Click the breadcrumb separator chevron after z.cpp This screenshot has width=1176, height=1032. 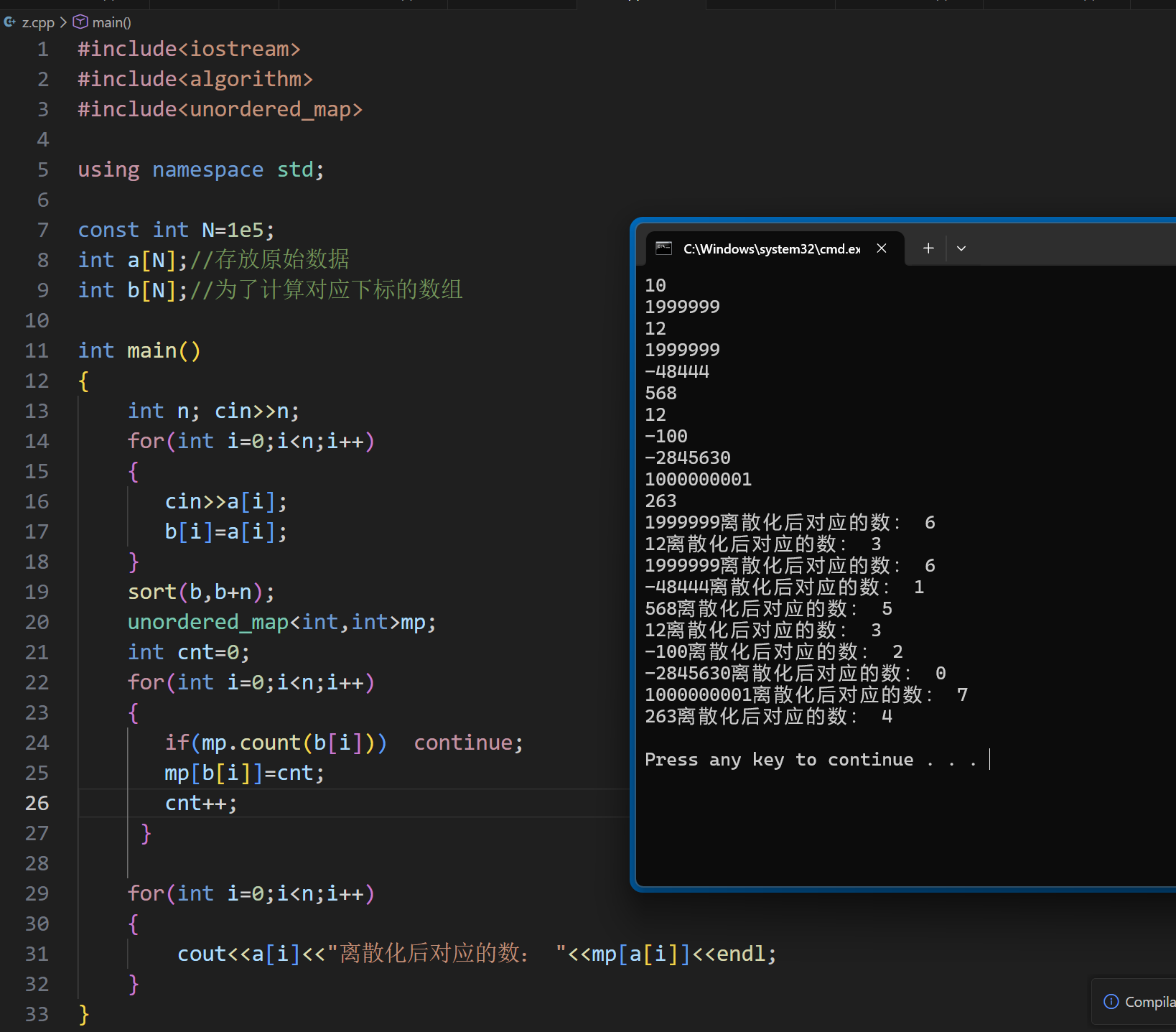(63, 22)
